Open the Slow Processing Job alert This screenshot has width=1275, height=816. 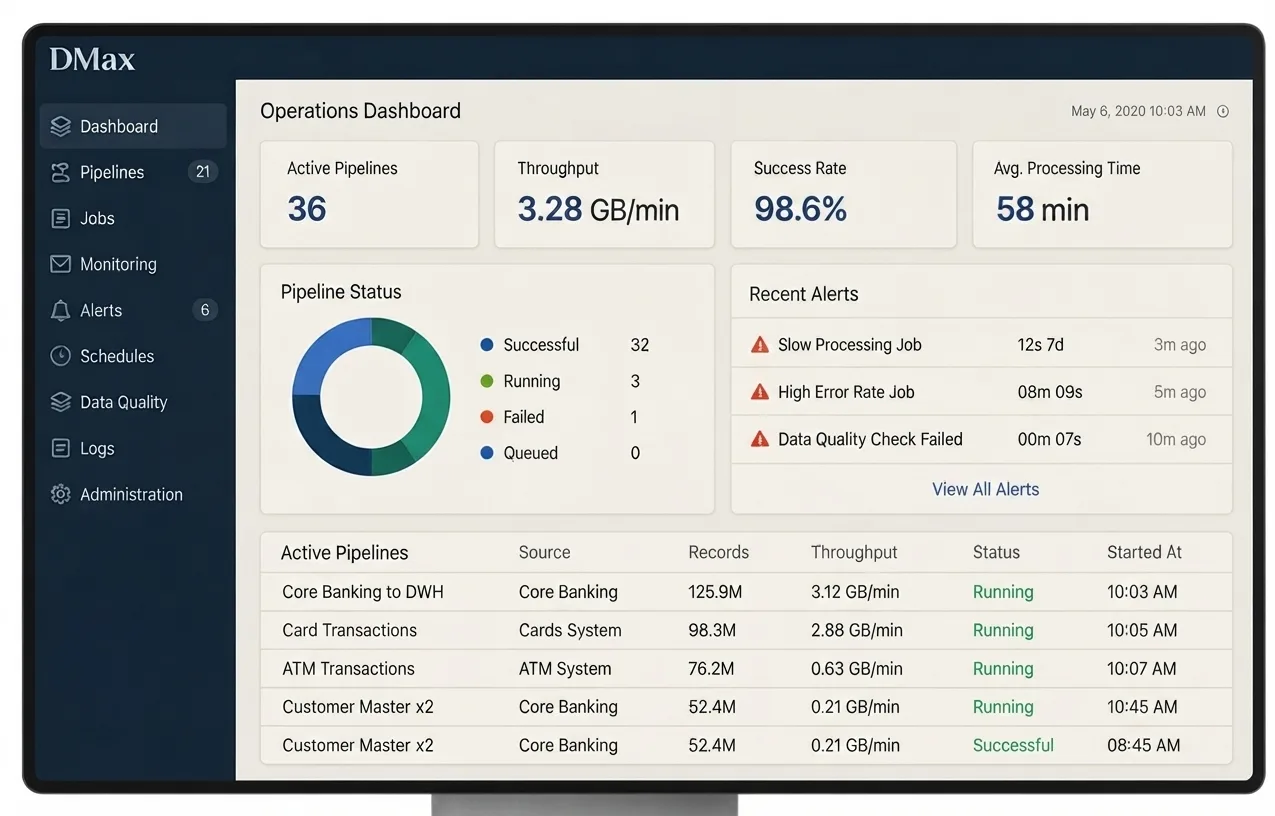tap(981, 345)
